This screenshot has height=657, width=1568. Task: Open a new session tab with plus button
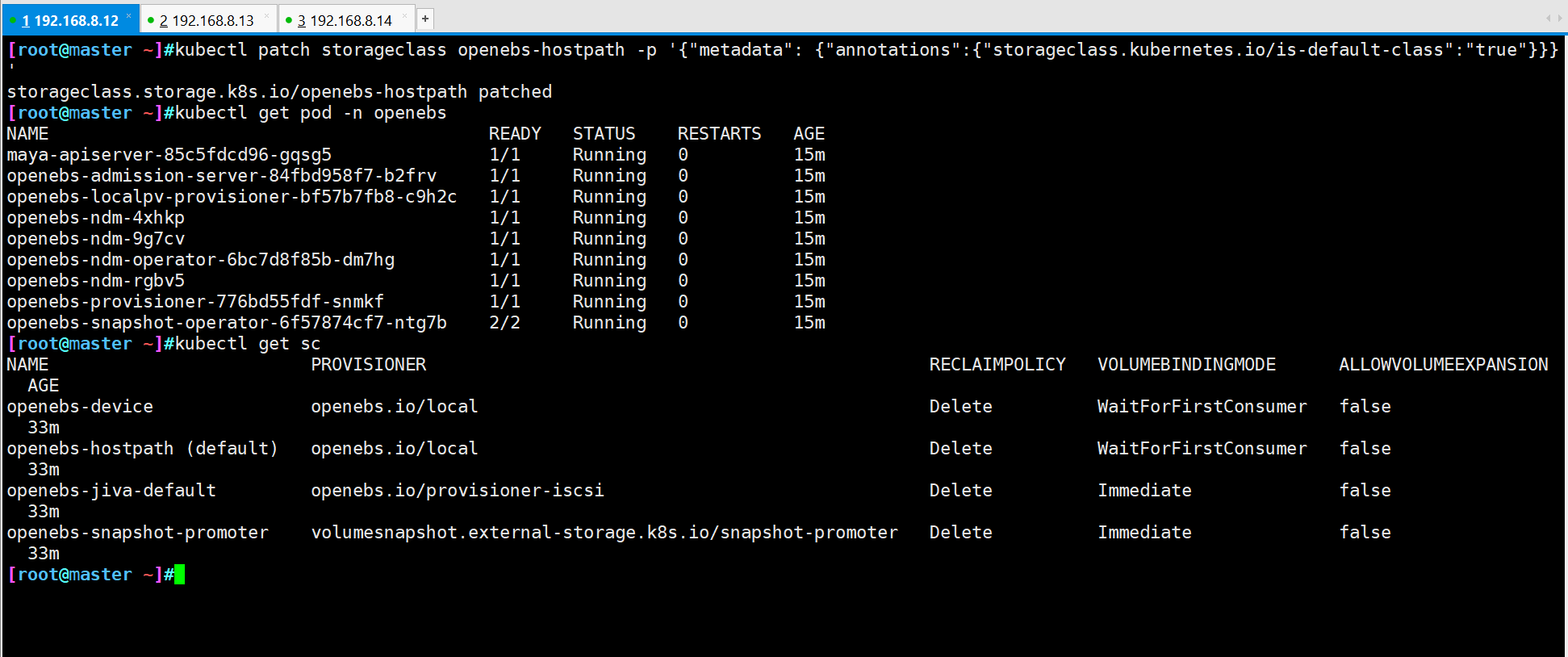(425, 19)
